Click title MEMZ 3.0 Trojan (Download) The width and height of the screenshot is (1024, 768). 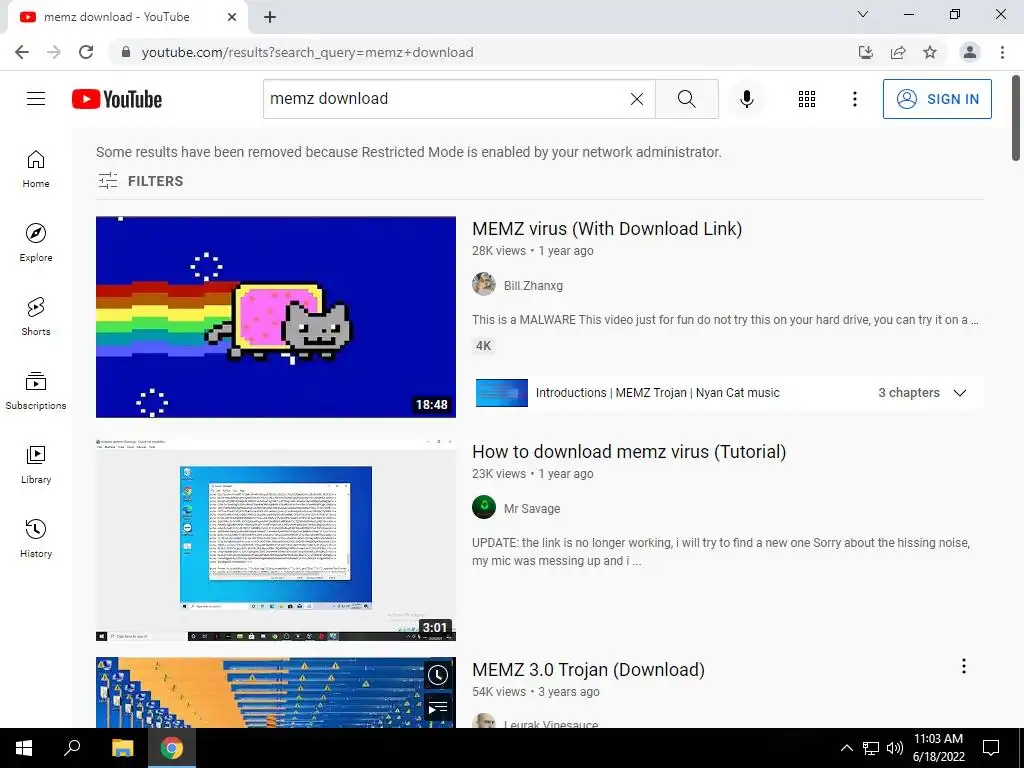click(588, 669)
